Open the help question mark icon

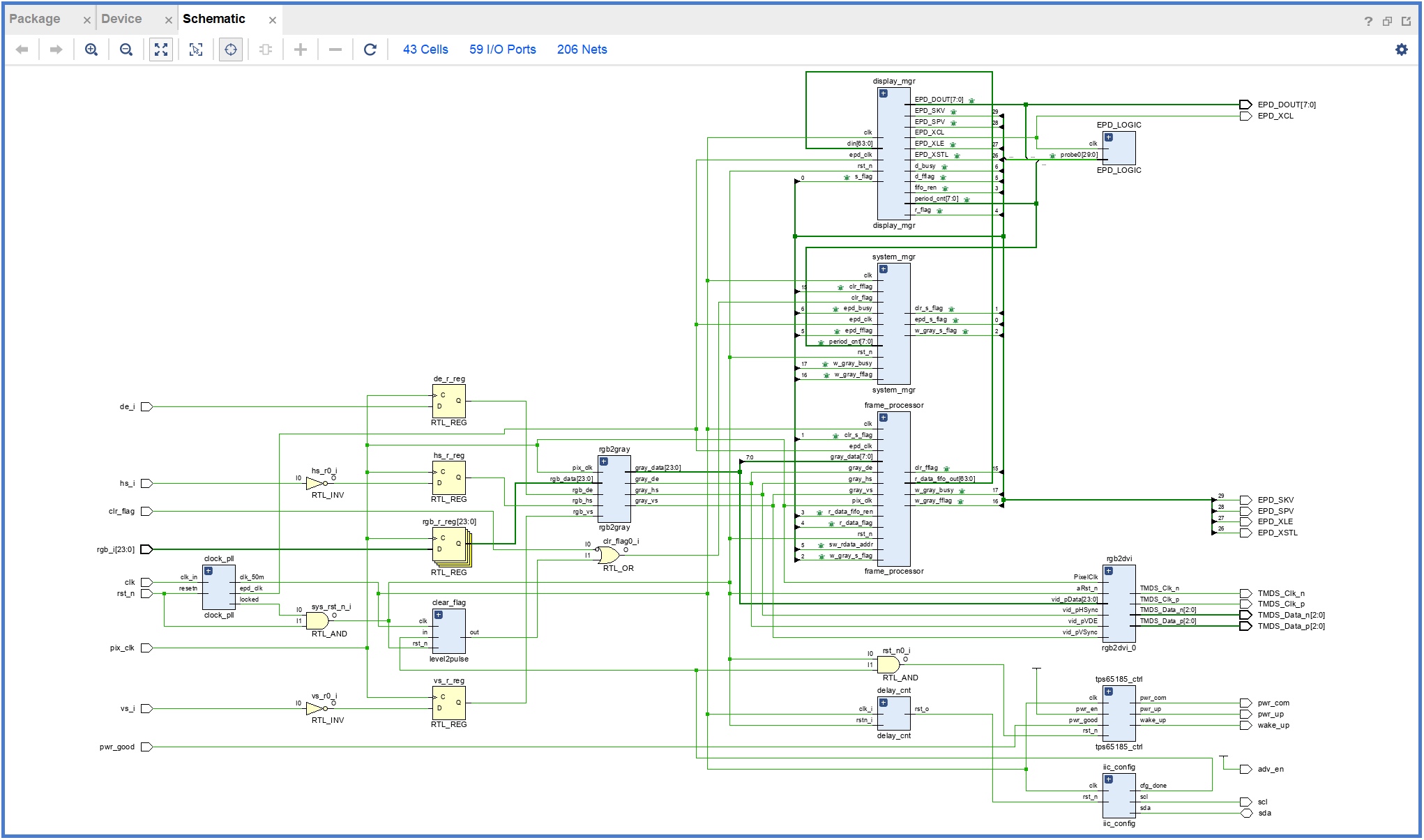1368,21
